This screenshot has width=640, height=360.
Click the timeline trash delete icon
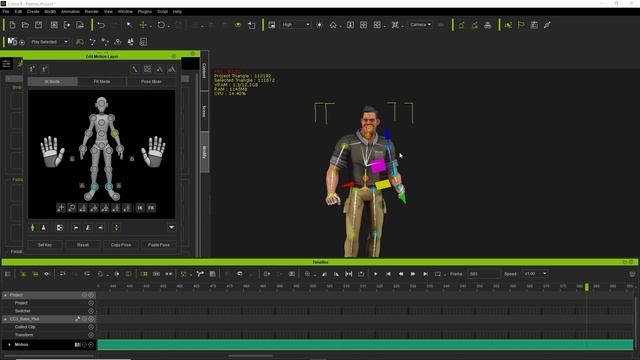coord(632,274)
